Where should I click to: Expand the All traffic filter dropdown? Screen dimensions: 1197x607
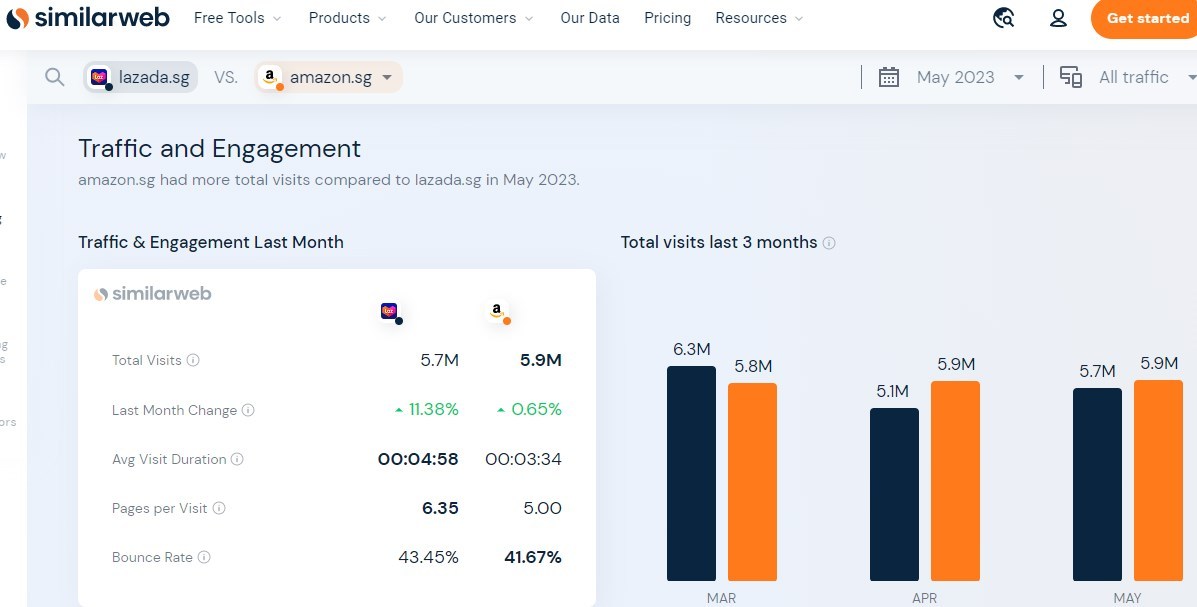pos(1191,77)
